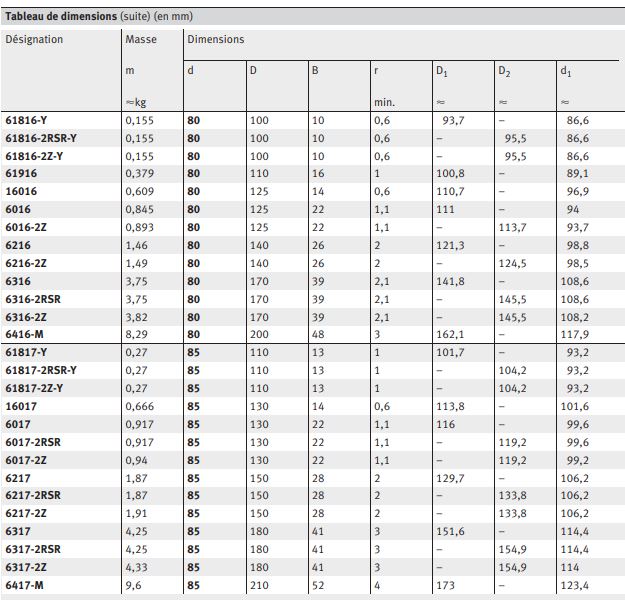Select designation 61817-2RSR-Y
Screen dimensions: 625x600
pyautogui.click(x=41, y=370)
